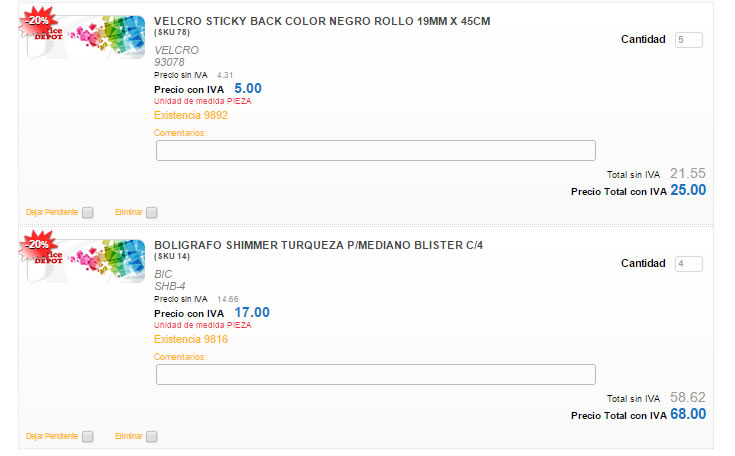Click the -20% badge on Velcro item

pyautogui.click(x=38, y=22)
